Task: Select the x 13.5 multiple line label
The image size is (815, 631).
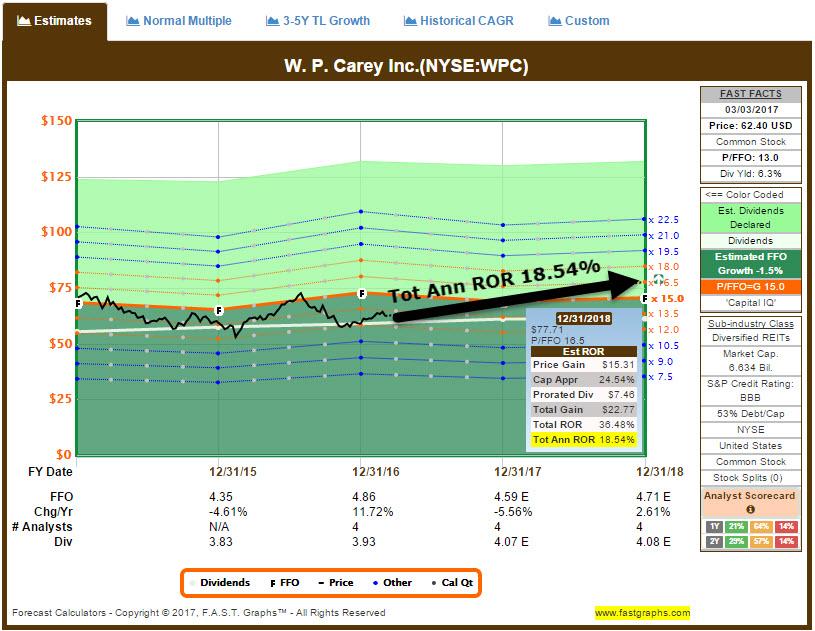Action: [664, 314]
